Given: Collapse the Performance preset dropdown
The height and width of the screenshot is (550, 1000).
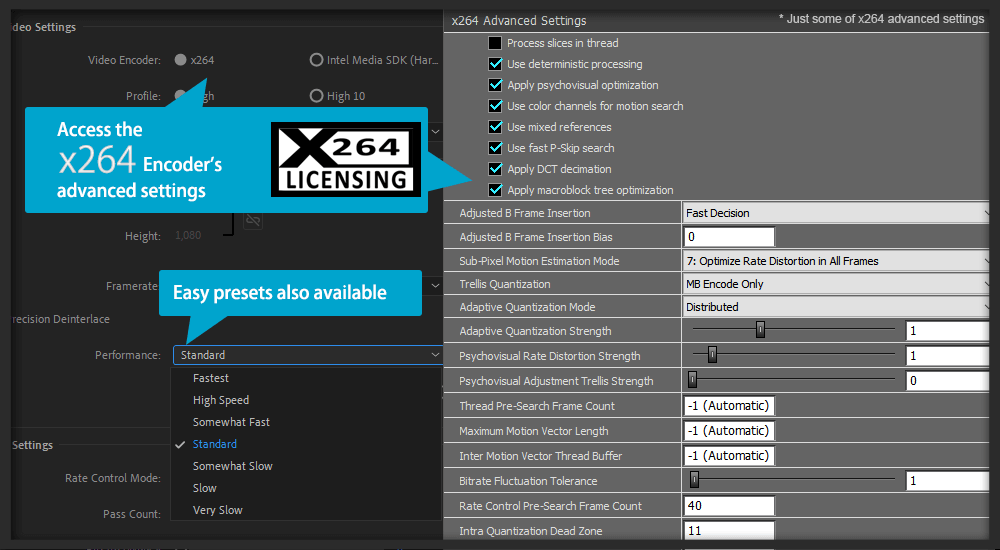Looking at the screenshot, I should point(307,355).
